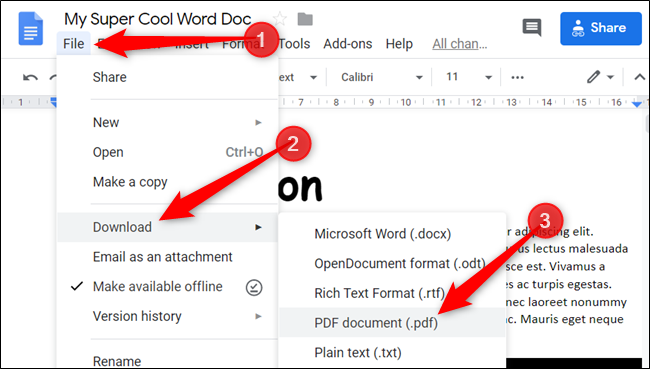Screen dimensions: 650x369
Task: Collapse the menus with the up chevron
Action: tap(640, 77)
